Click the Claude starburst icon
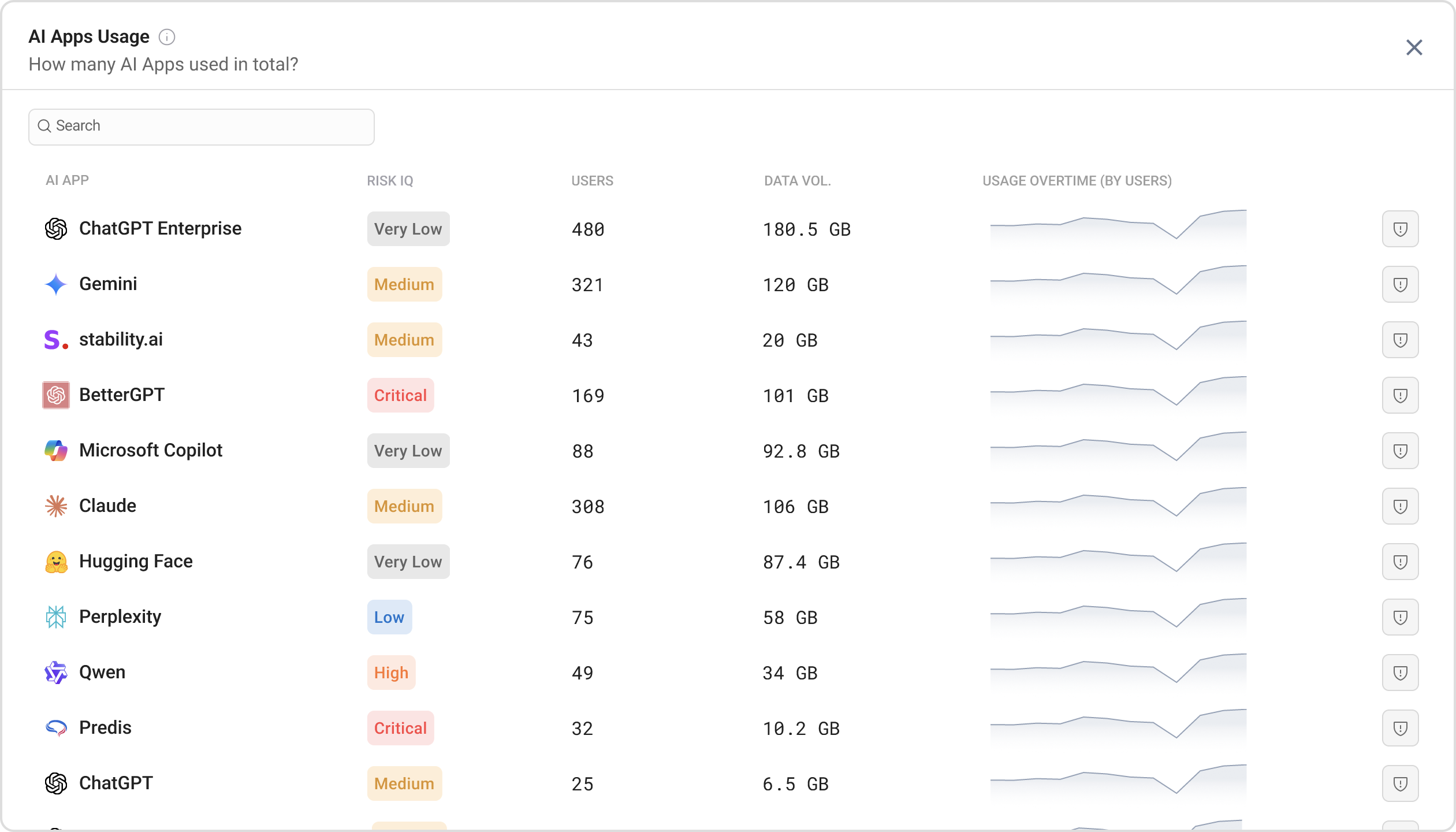 [56, 506]
